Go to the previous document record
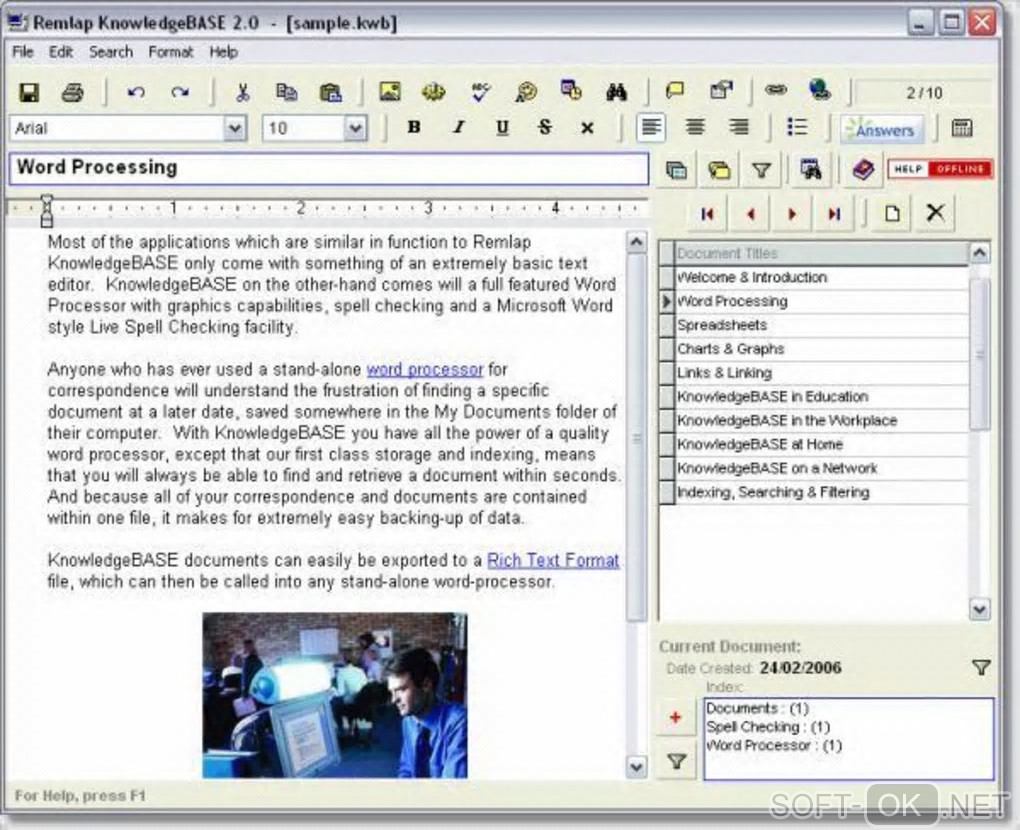 coord(751,214)
